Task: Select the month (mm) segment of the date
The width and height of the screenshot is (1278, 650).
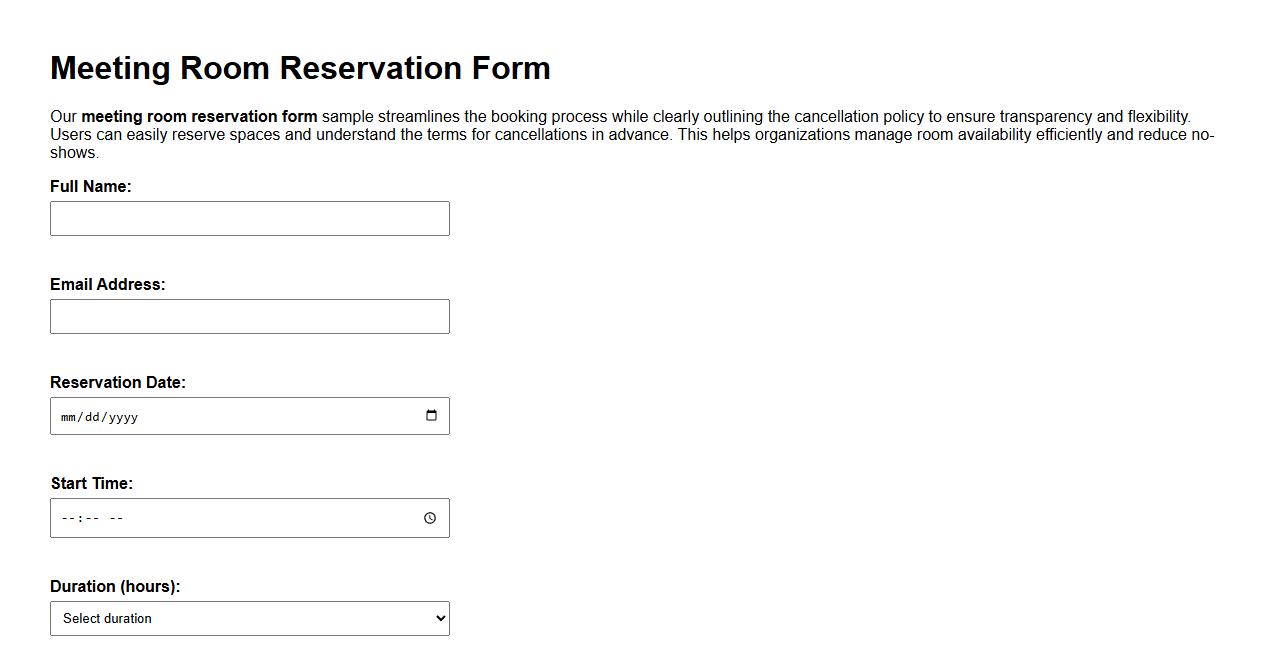Action: (x=67, y=417)
